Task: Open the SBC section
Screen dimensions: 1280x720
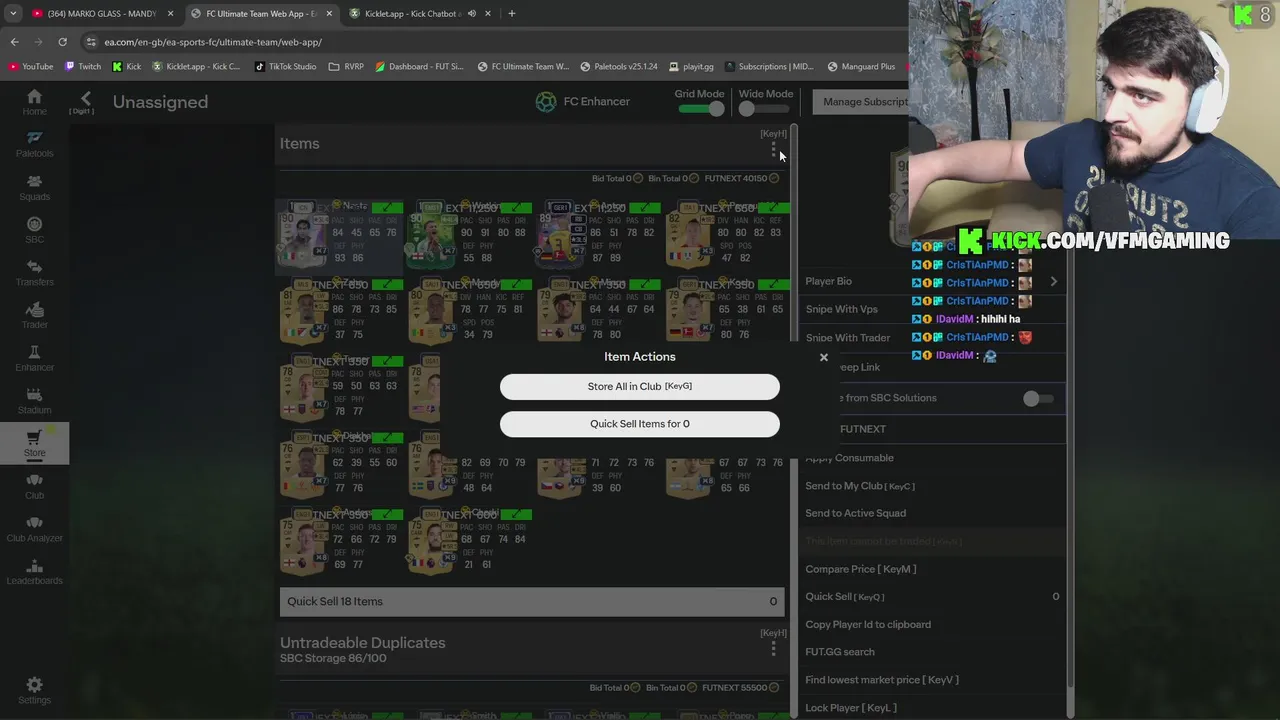Action: pyautogui.click(x=34, y=230)
